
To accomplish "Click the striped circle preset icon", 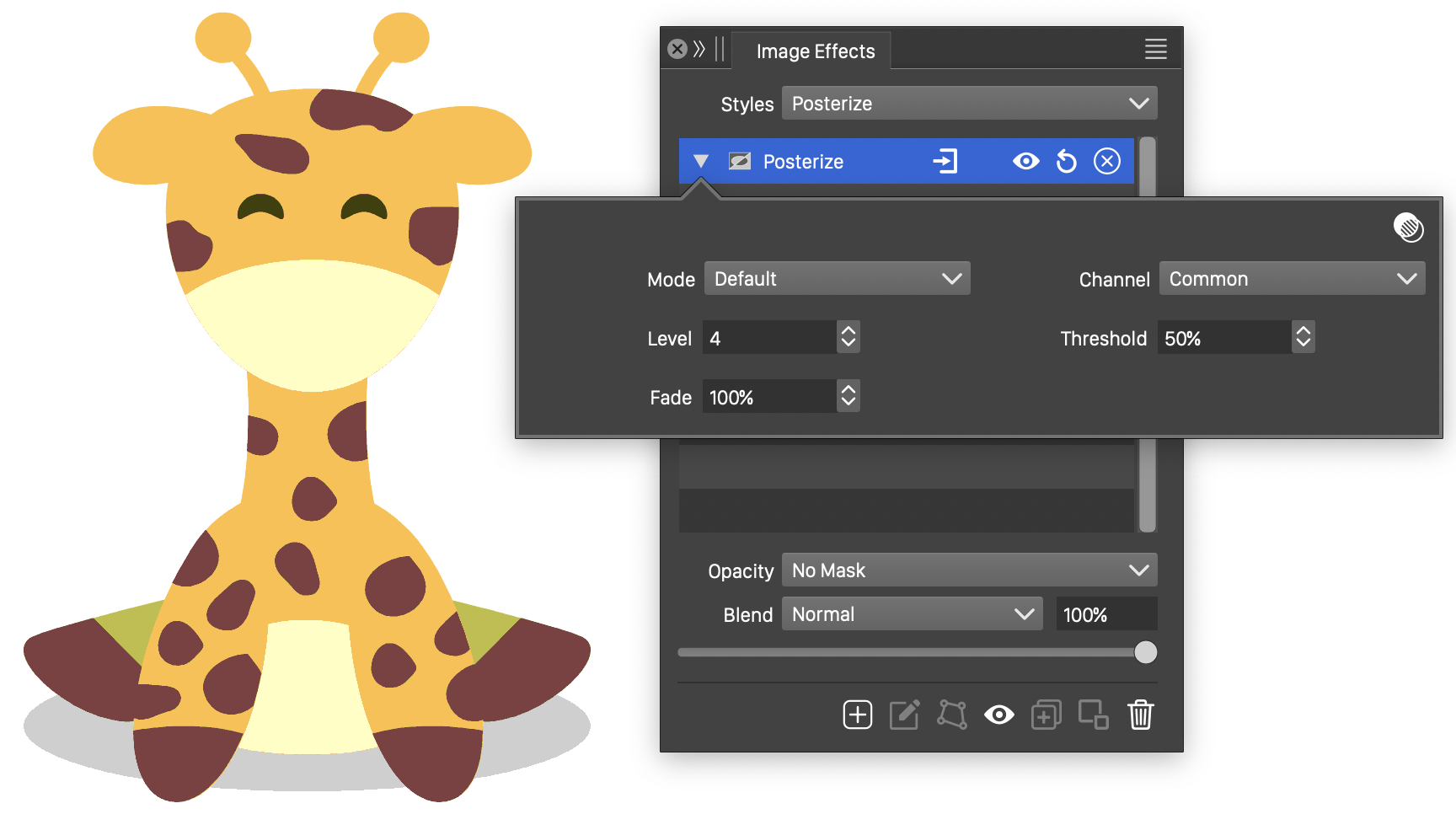I will (1408, 228).
